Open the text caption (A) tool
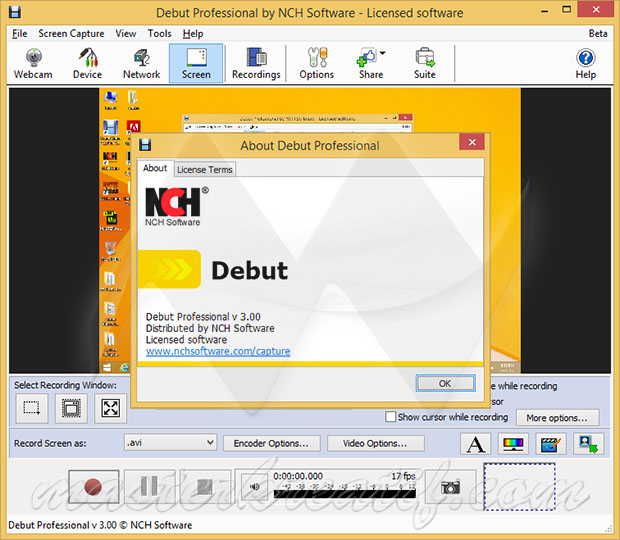The width and height of the screenshot is (620, 540). point(476,444)
